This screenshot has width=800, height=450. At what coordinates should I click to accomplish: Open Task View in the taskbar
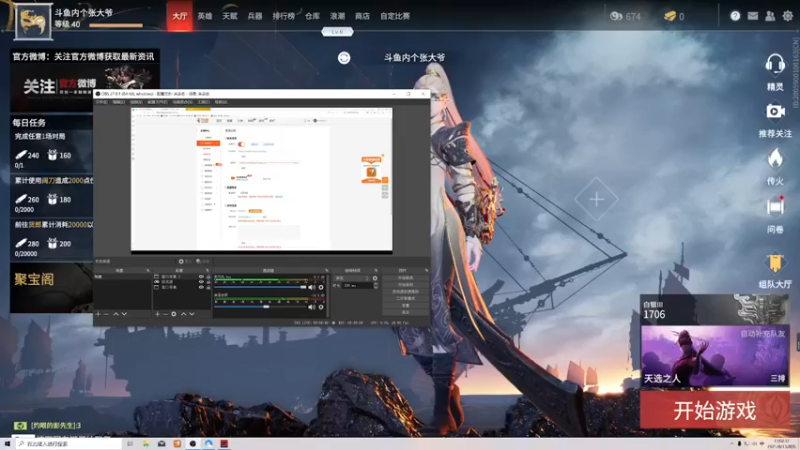pyautogui.click(x=130, y=444)
